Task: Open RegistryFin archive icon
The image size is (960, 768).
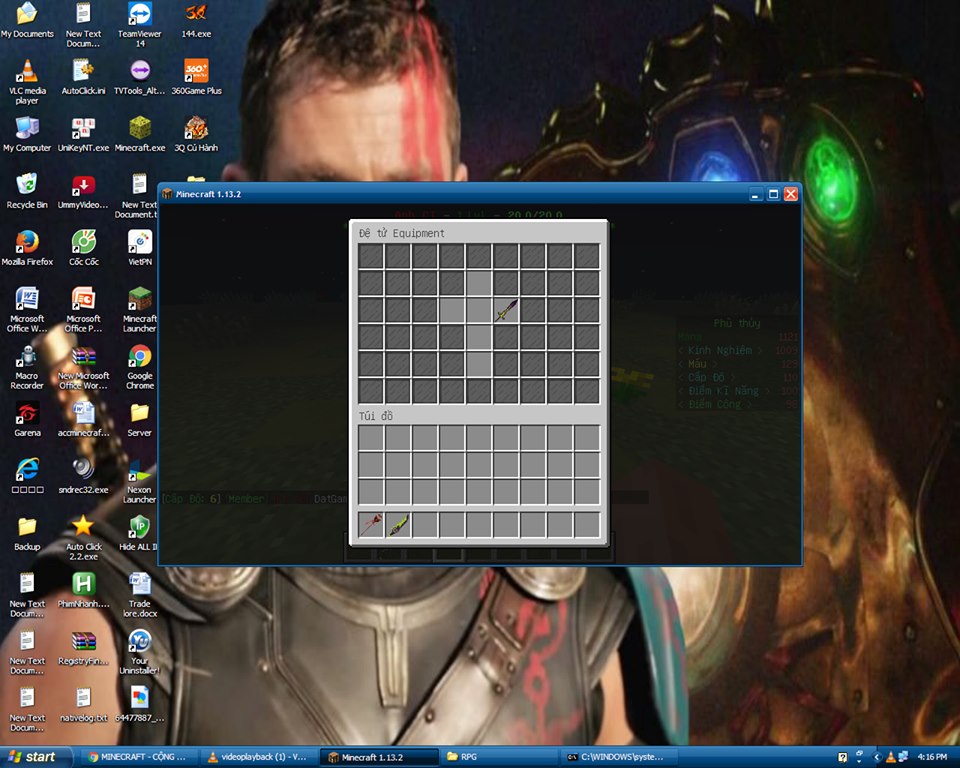Action: [83, 647]
